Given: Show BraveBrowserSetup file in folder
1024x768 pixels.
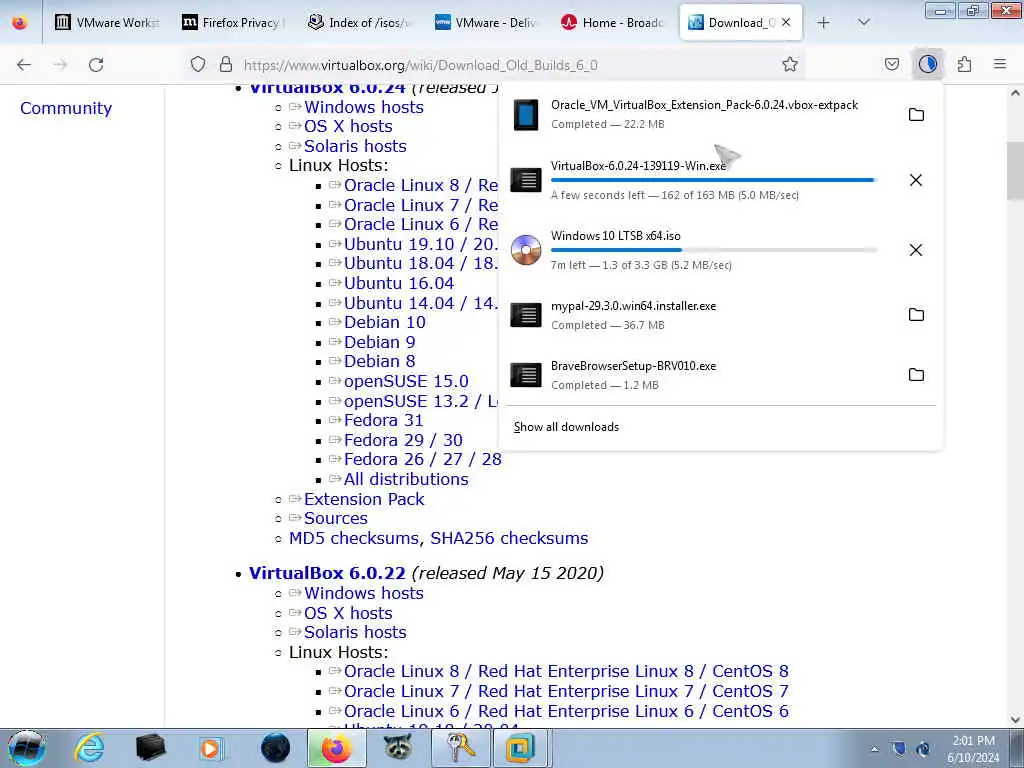Looking at the screenshot, I should point(916,375).
